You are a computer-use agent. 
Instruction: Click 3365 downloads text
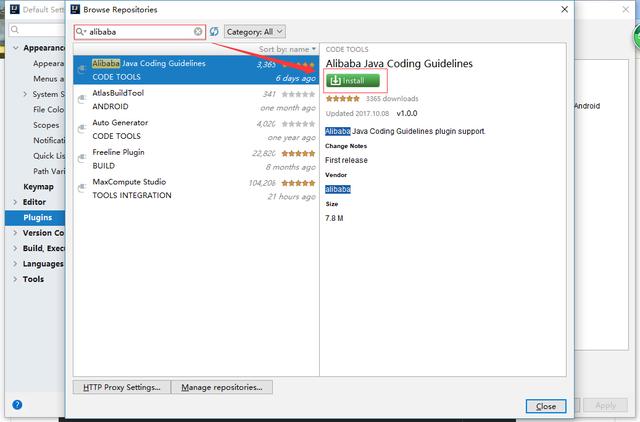pyautogui.click(x=392, y=98)
